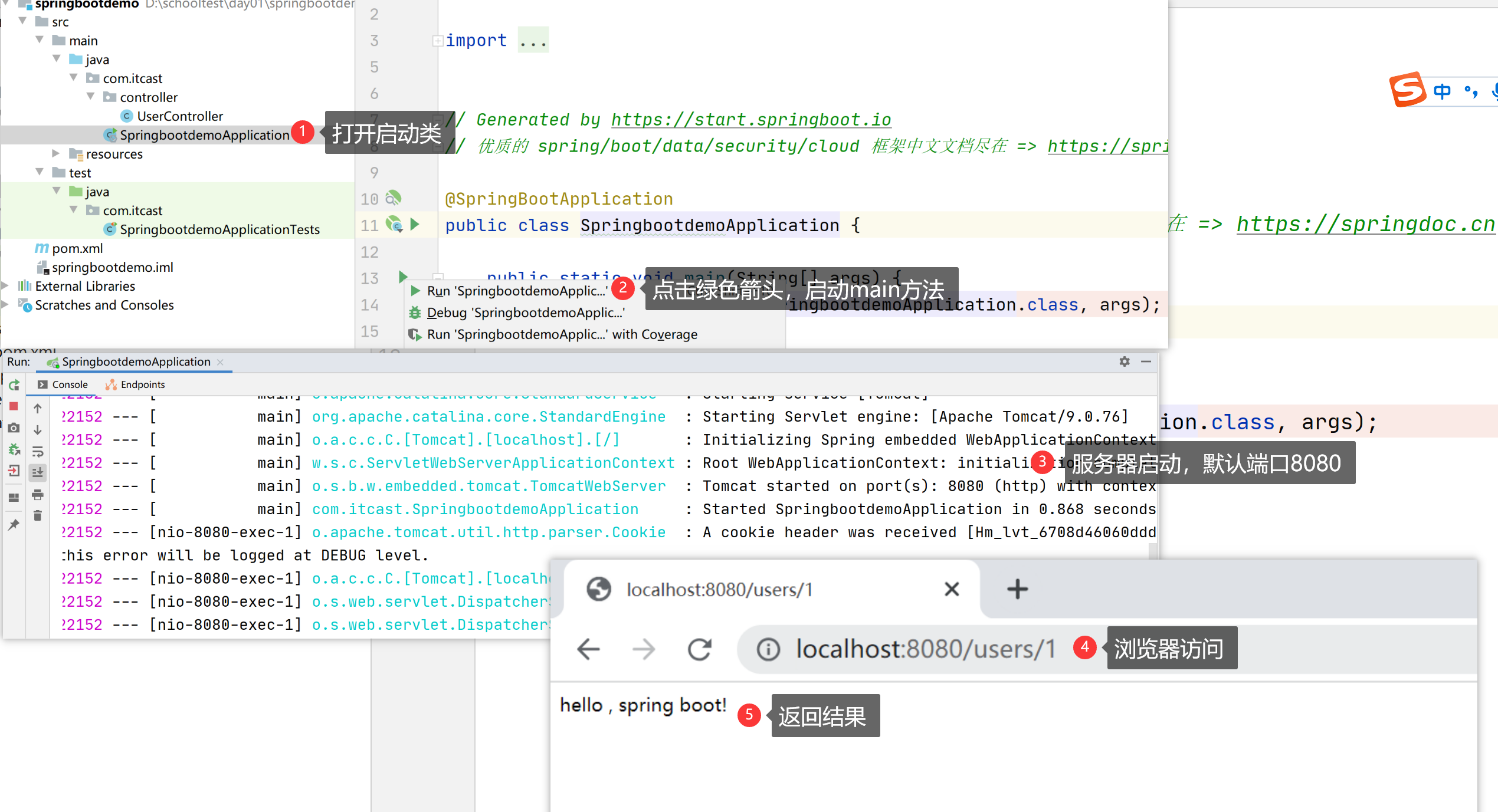Toggle soft-wrap in console
Viewport: 1498px width, 812px height.
37,452
